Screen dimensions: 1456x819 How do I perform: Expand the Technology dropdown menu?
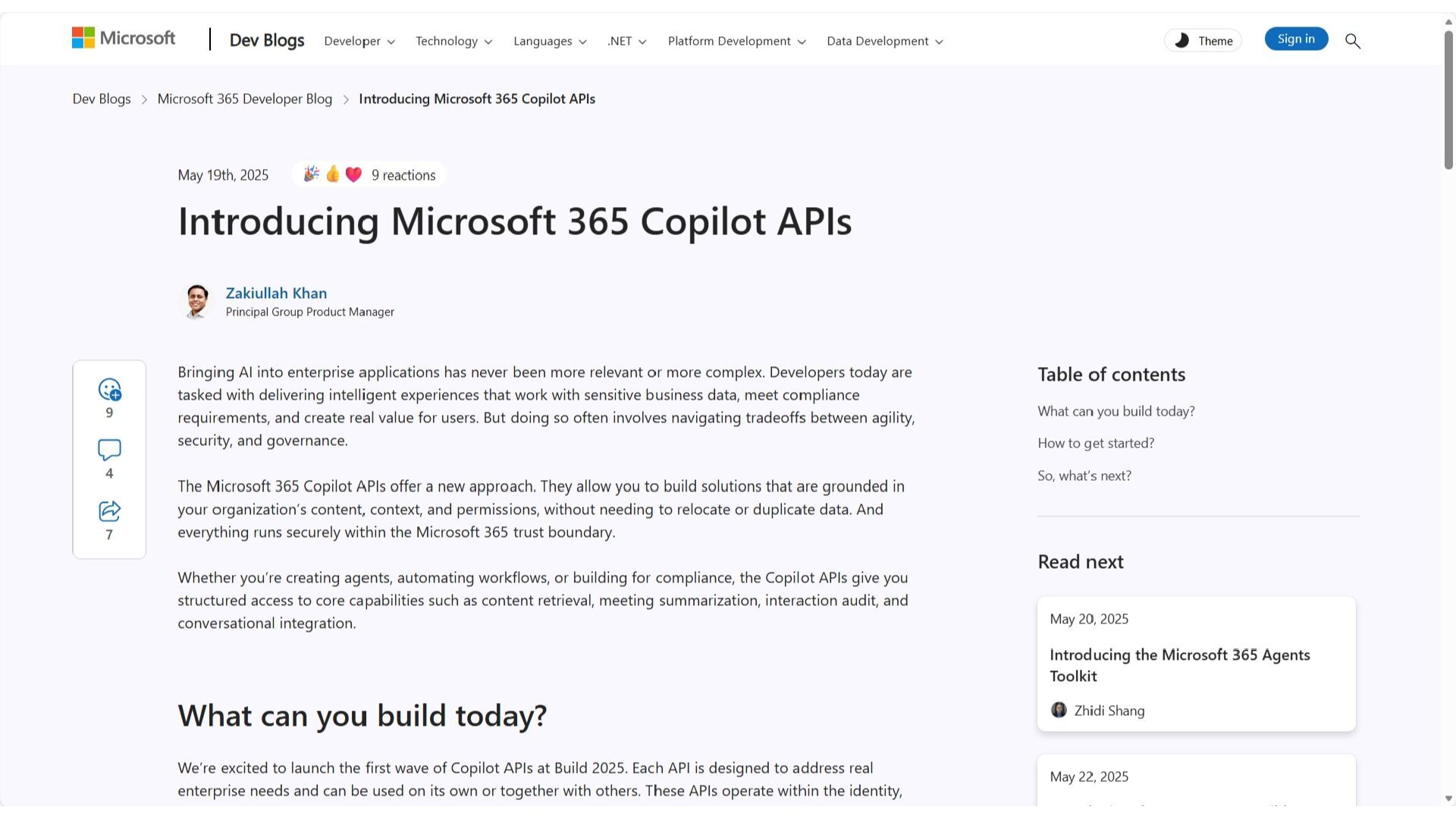(x=453, y=42)
